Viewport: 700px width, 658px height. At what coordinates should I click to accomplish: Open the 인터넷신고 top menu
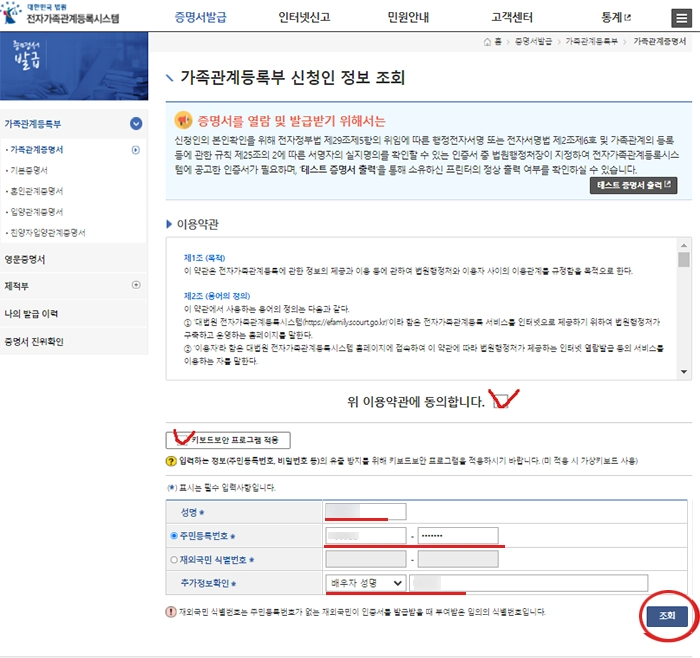[304, 17]
